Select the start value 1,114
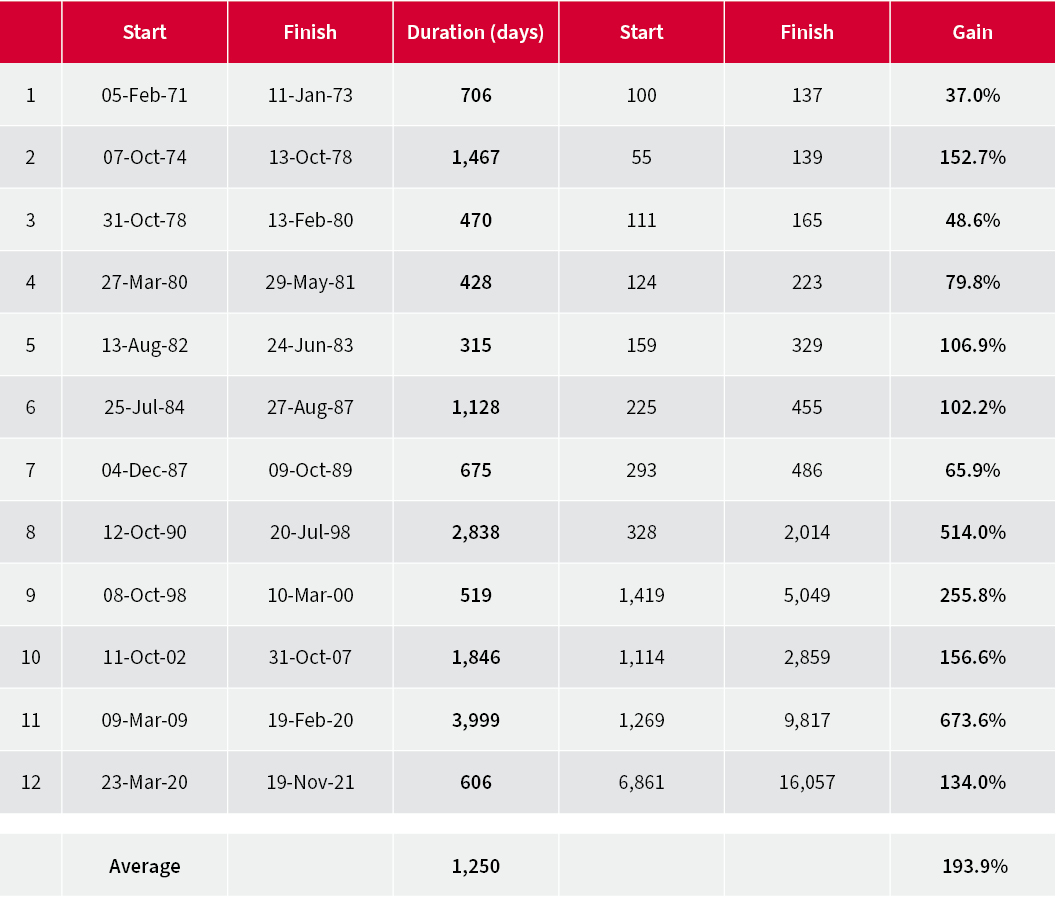Screen dimensions: 1057x897 641,657
